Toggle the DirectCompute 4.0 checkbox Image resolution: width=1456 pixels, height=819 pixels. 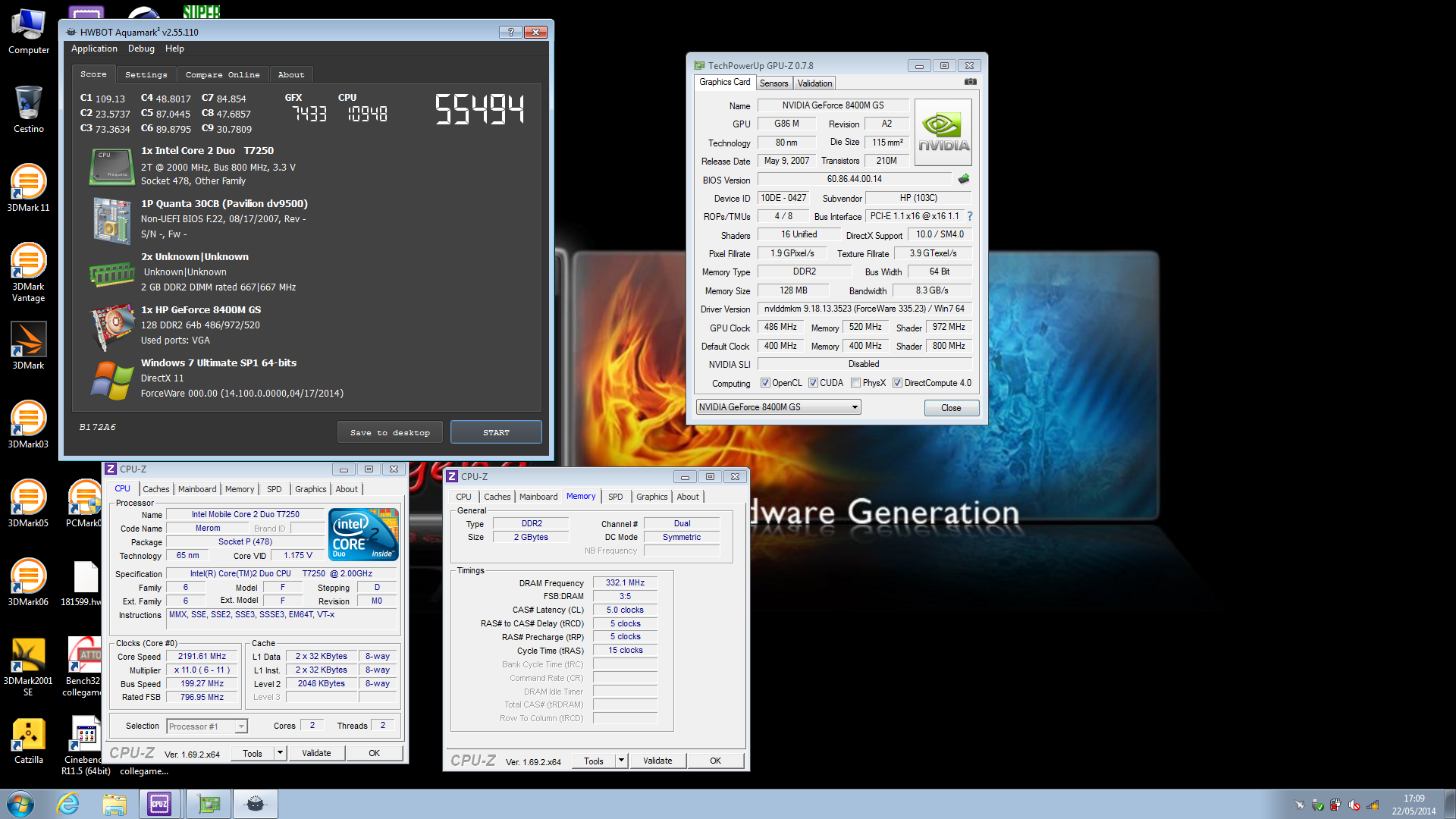[x=897, y=383]
